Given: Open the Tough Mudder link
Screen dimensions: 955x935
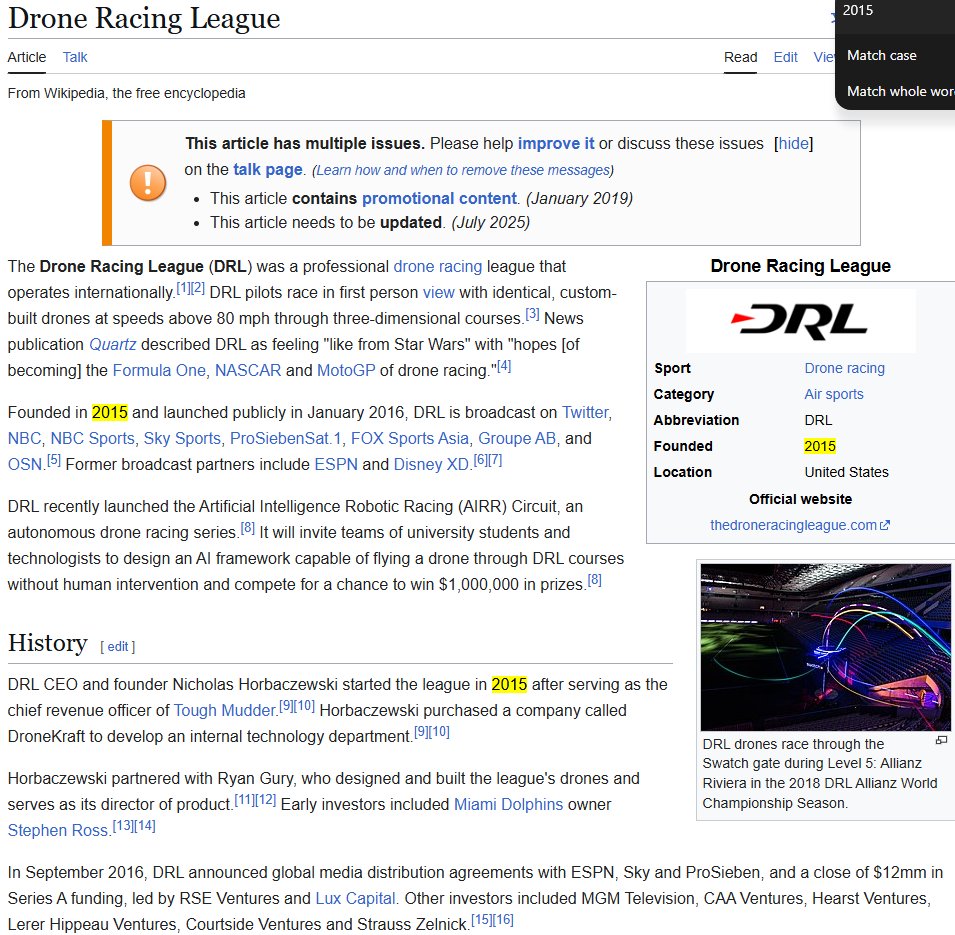Looking at the screenshot, I should click(x=225, y=710).
